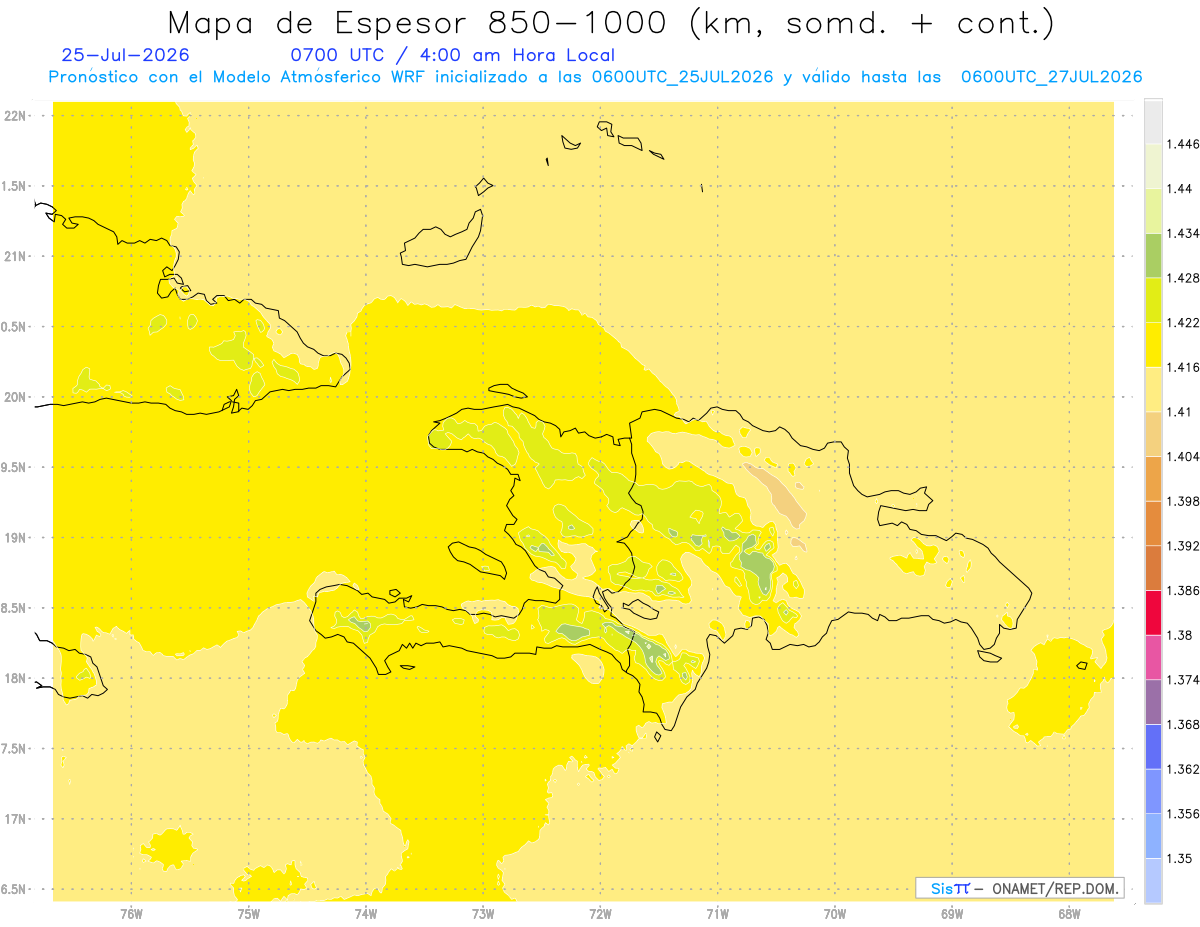The height and width of the screenshot is (927, 1200).
Task: Click the legend value 1.38
Action: [1180, 635]
